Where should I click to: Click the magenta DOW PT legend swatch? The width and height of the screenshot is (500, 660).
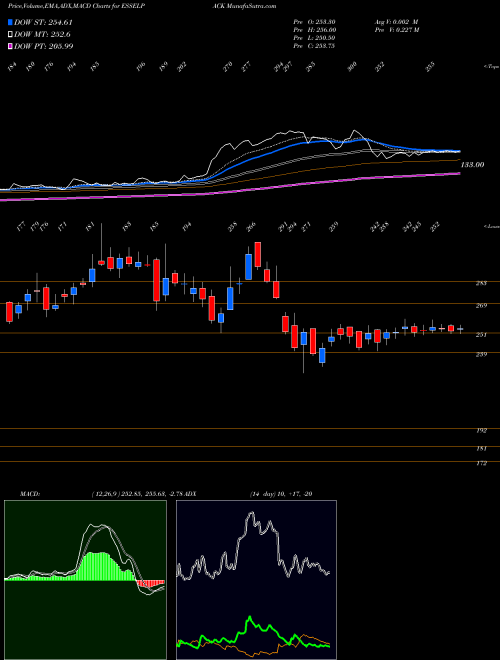pyautogui.click(x=10, y=46)
